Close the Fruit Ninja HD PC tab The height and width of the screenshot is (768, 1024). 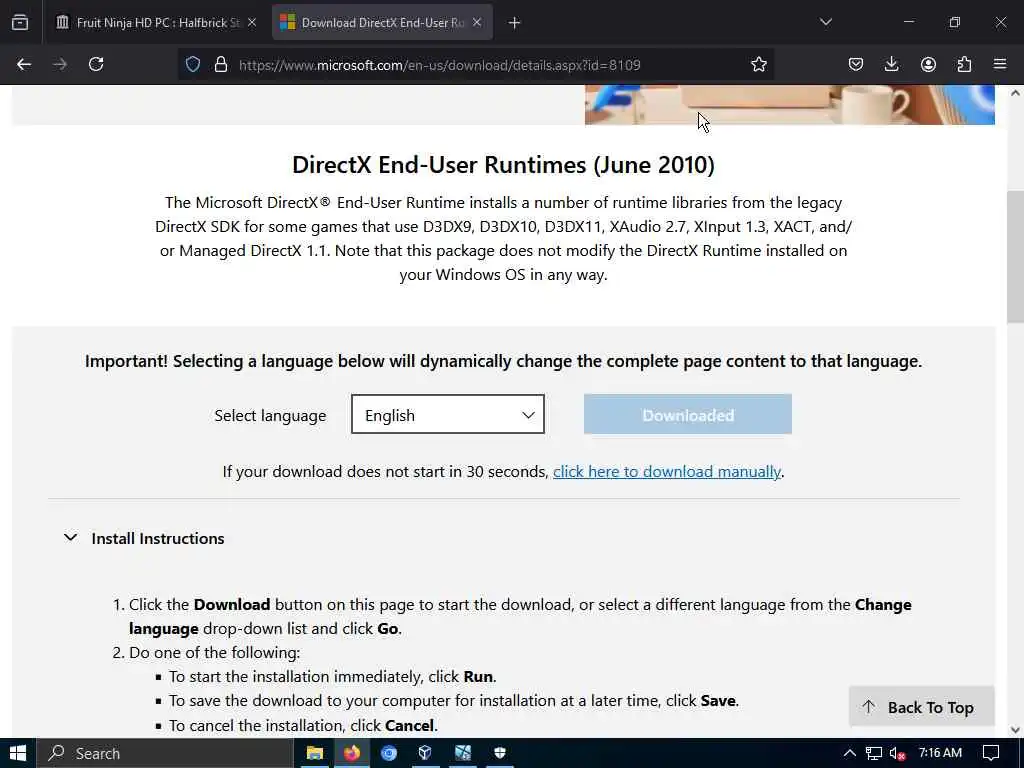pyautogui.click(x=252, y=22)
